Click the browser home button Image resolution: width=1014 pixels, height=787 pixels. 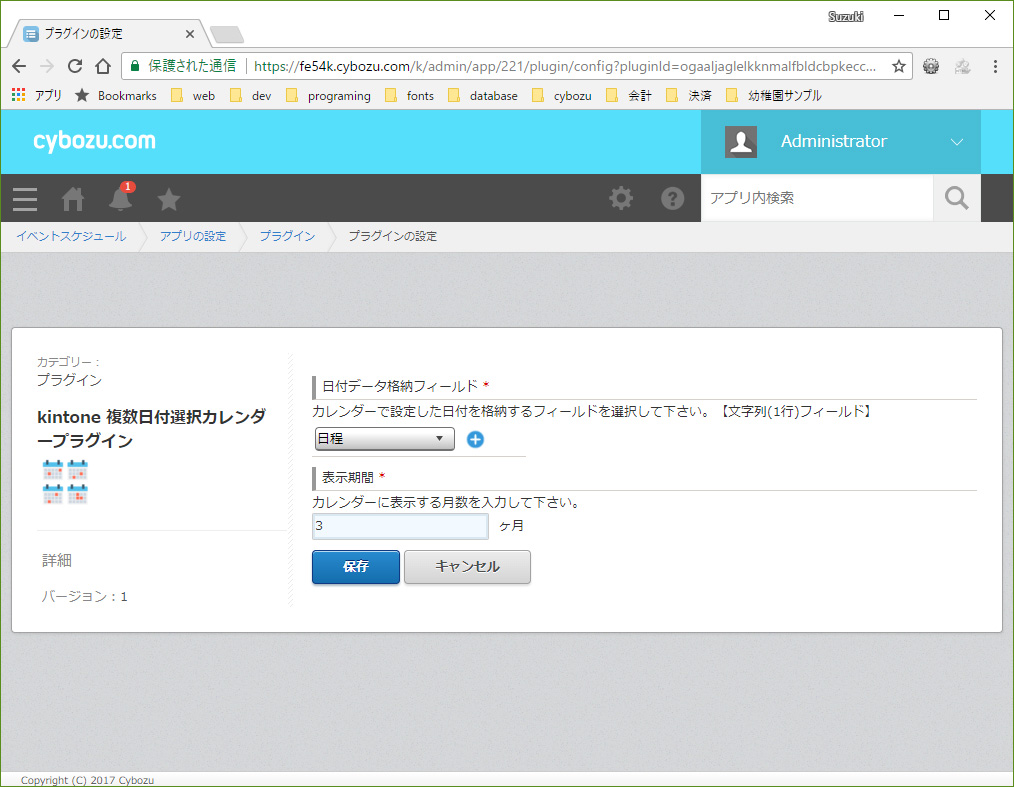103,66
